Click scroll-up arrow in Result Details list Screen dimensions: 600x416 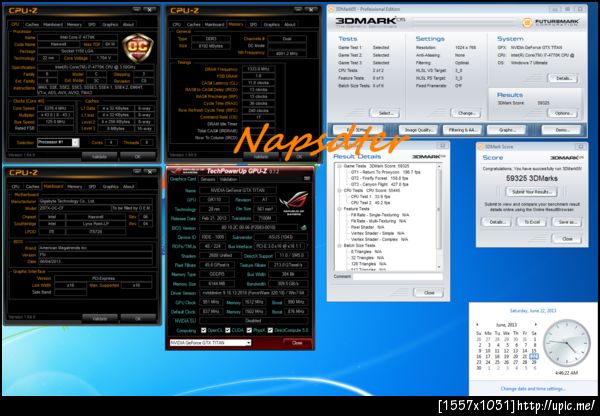tap(439, 166)
